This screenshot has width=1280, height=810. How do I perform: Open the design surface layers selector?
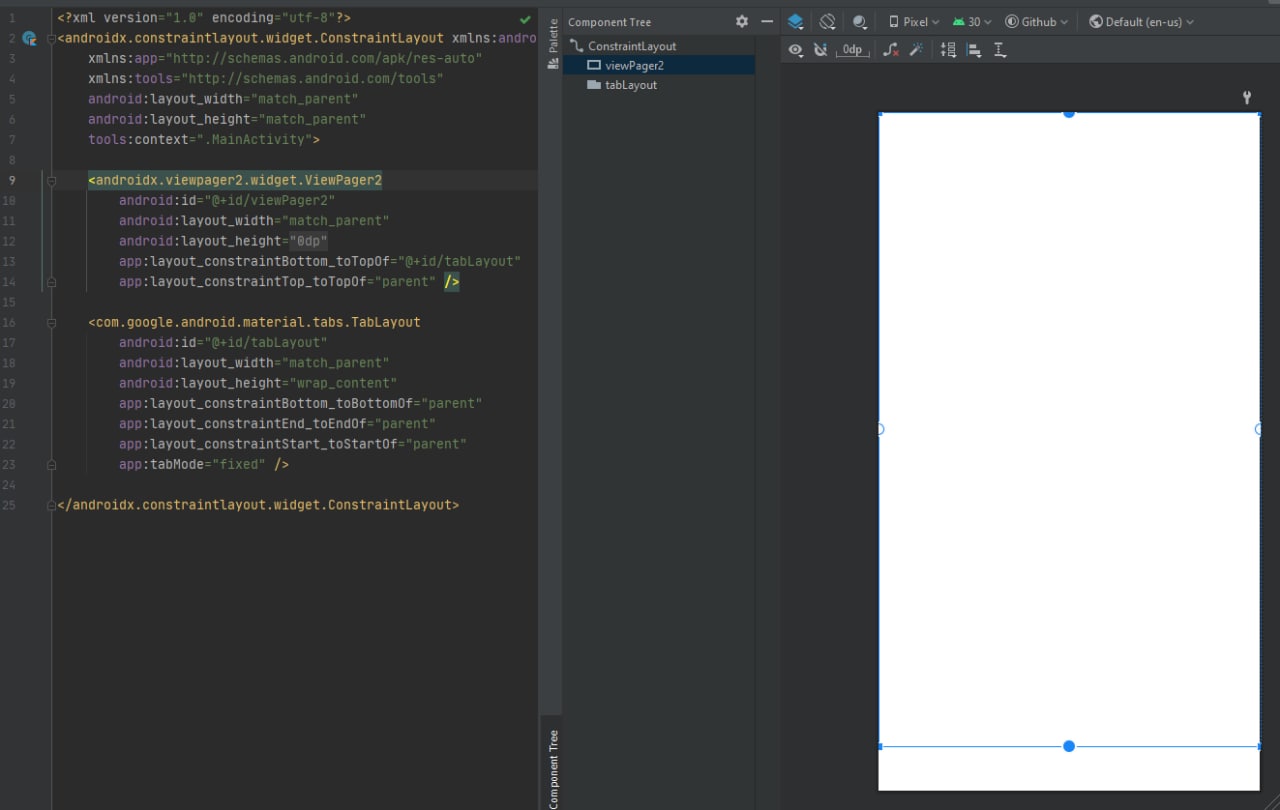tap(795, 21)
